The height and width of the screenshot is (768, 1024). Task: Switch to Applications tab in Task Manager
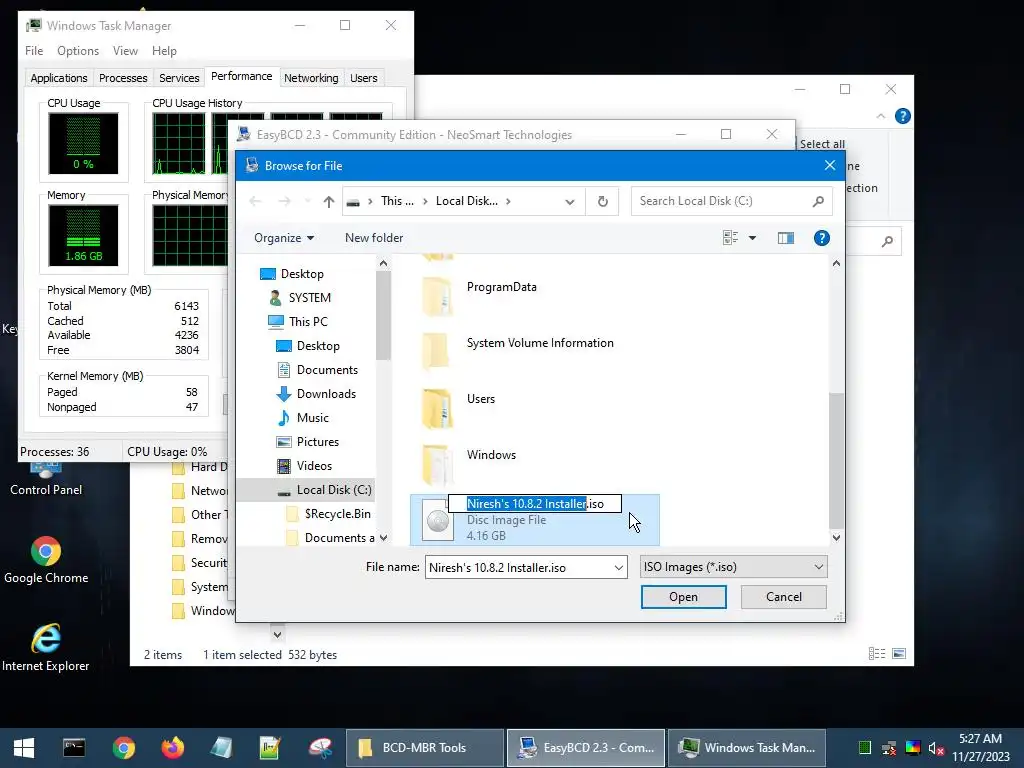click(x=59, y=78)
